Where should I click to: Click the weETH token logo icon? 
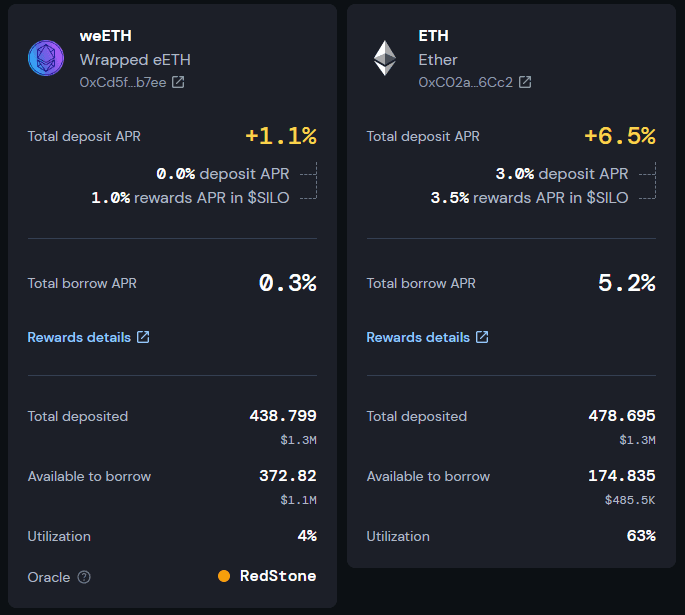(46, 58)
